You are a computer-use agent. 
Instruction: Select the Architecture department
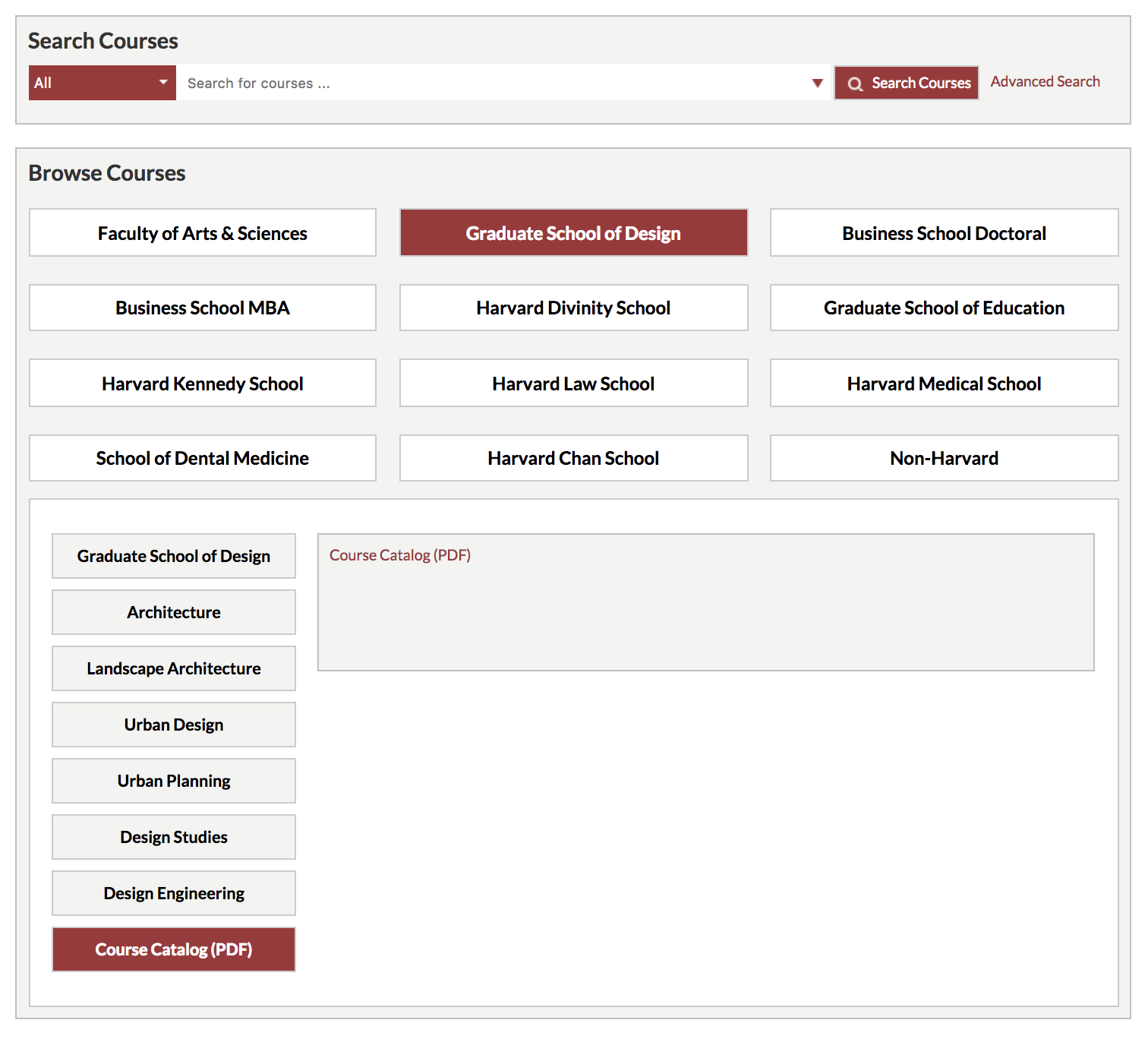click(174, 612)
